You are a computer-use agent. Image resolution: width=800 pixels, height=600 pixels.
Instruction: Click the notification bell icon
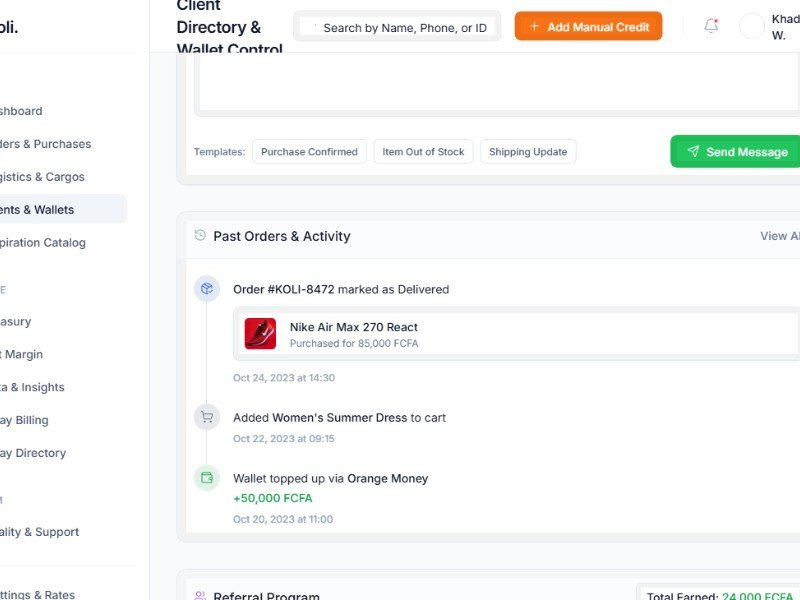coord(711,27)
